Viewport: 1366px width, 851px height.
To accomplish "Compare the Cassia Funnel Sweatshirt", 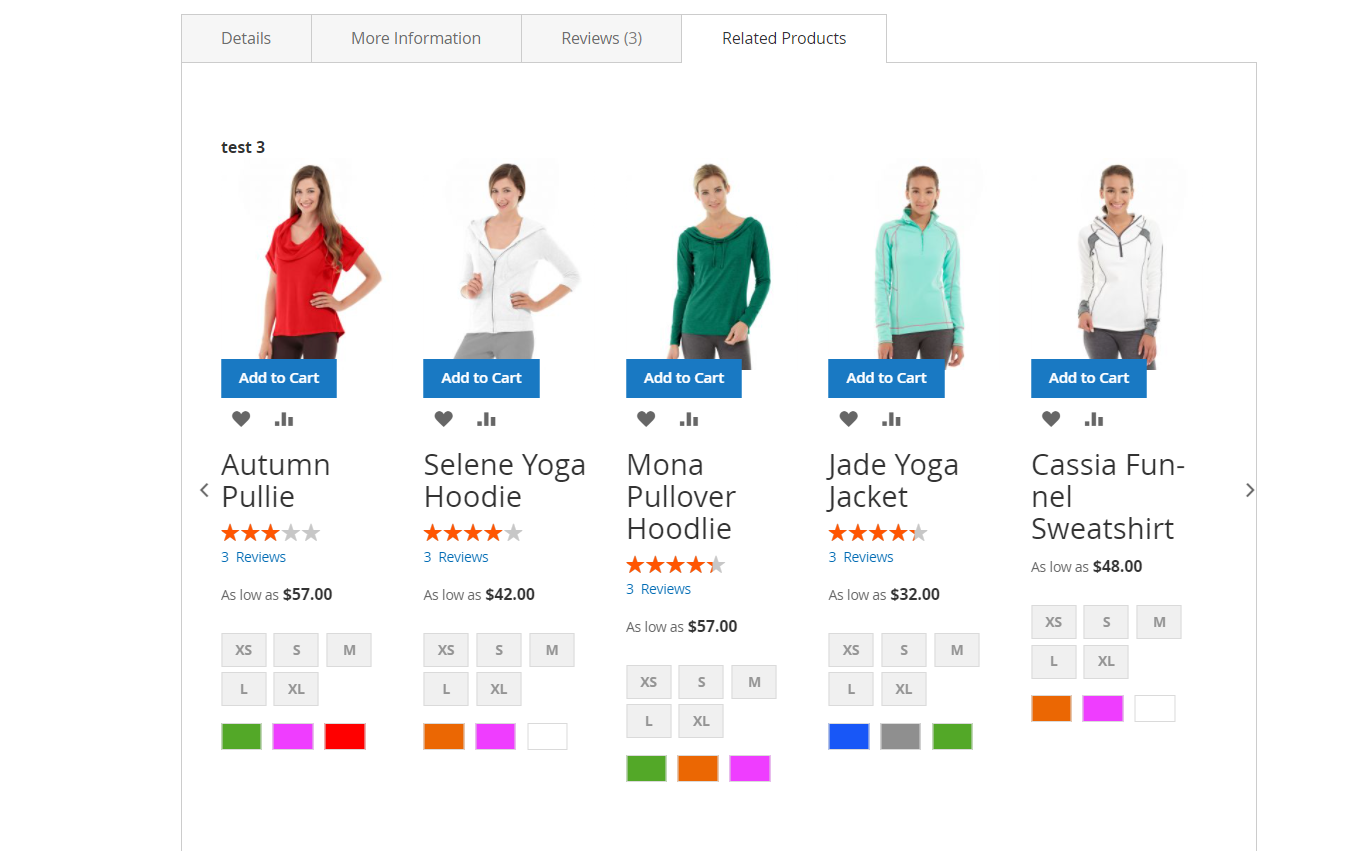I will (x=1094, y=419).
